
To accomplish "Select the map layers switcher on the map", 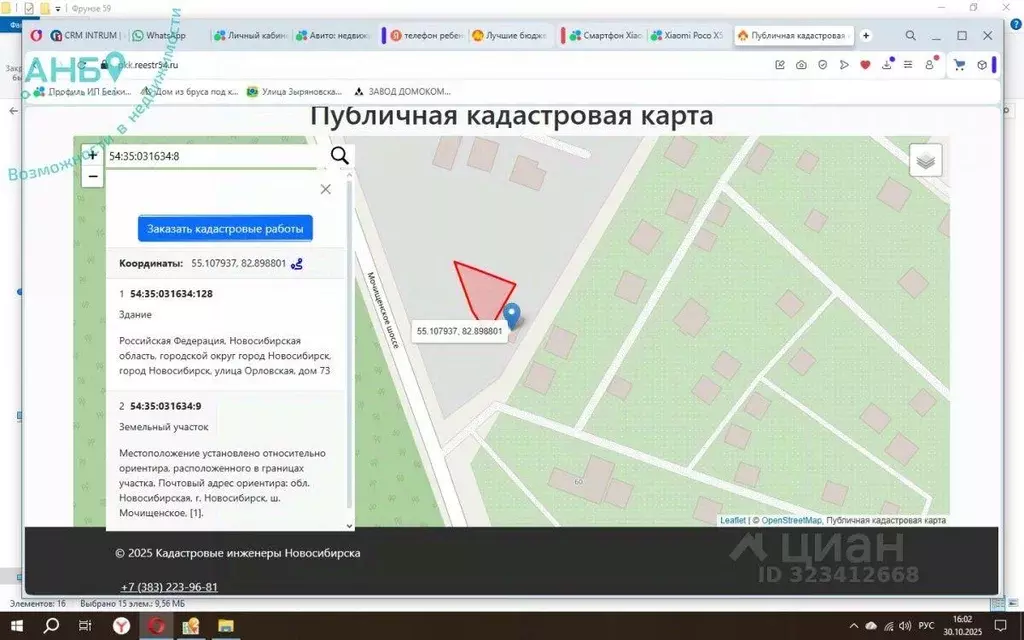I will (x=925, y=159).
